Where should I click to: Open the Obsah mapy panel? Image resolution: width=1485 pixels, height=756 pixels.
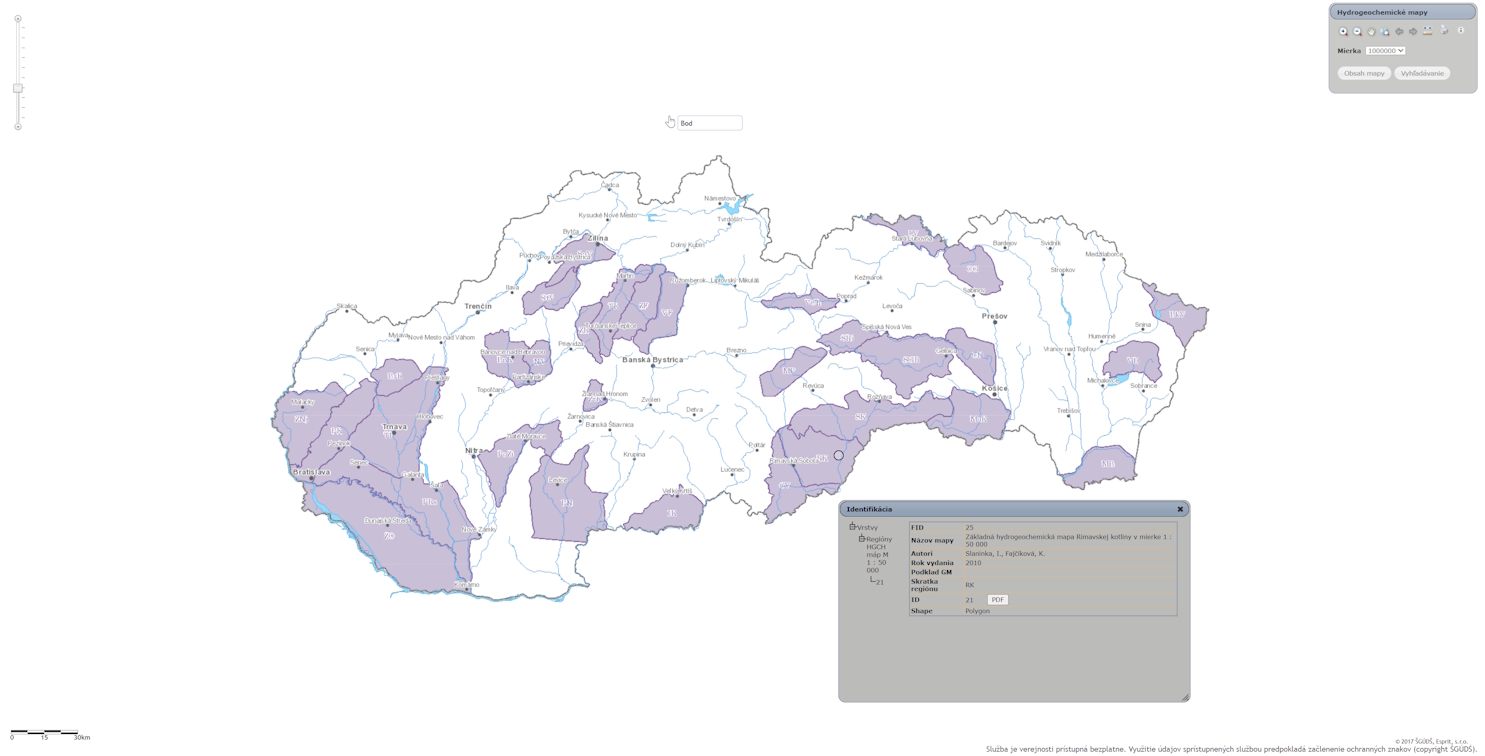coord(1364,73)
